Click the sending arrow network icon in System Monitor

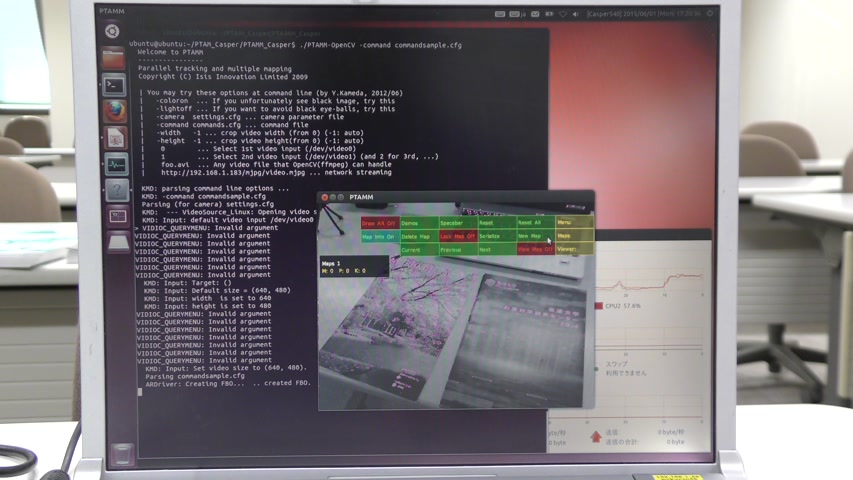[x=596, y=436]
